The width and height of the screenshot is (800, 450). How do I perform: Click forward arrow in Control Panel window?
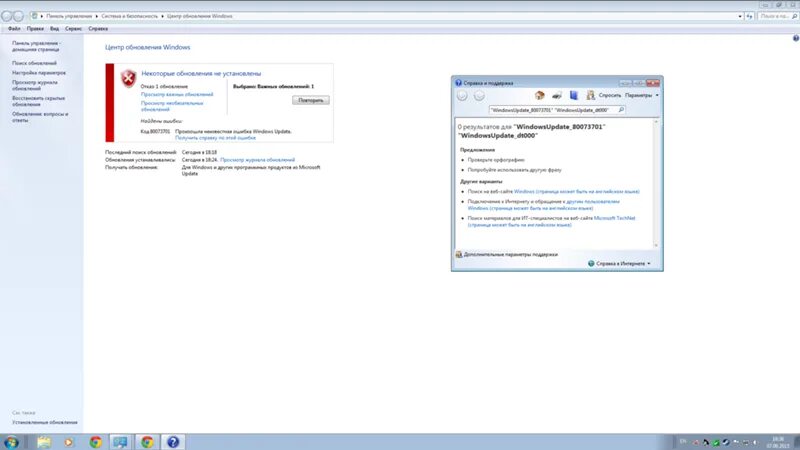click(18, 16)
